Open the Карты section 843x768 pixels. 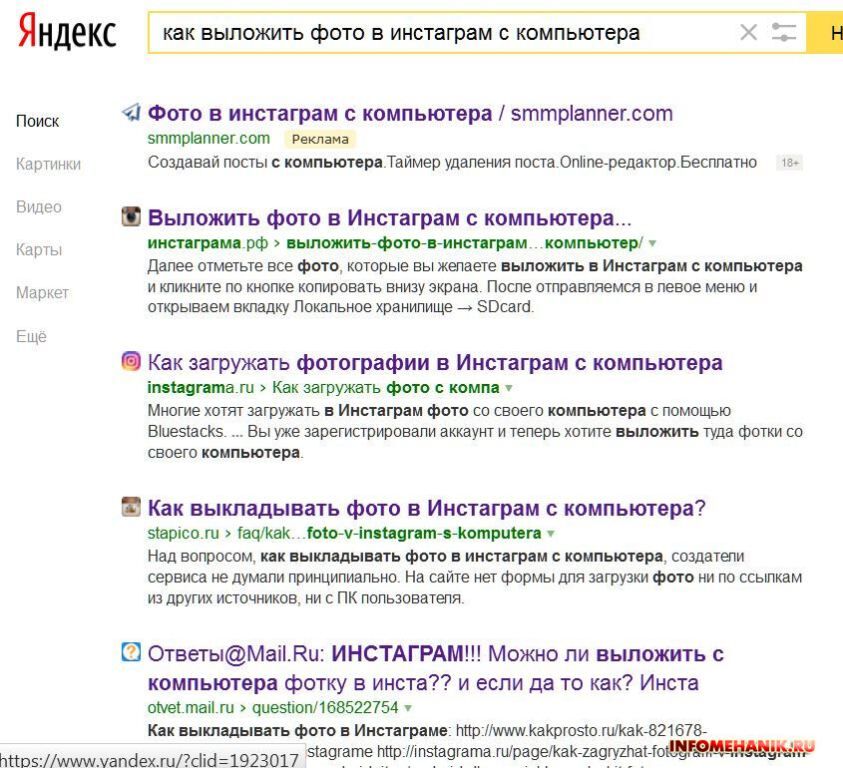39,250
